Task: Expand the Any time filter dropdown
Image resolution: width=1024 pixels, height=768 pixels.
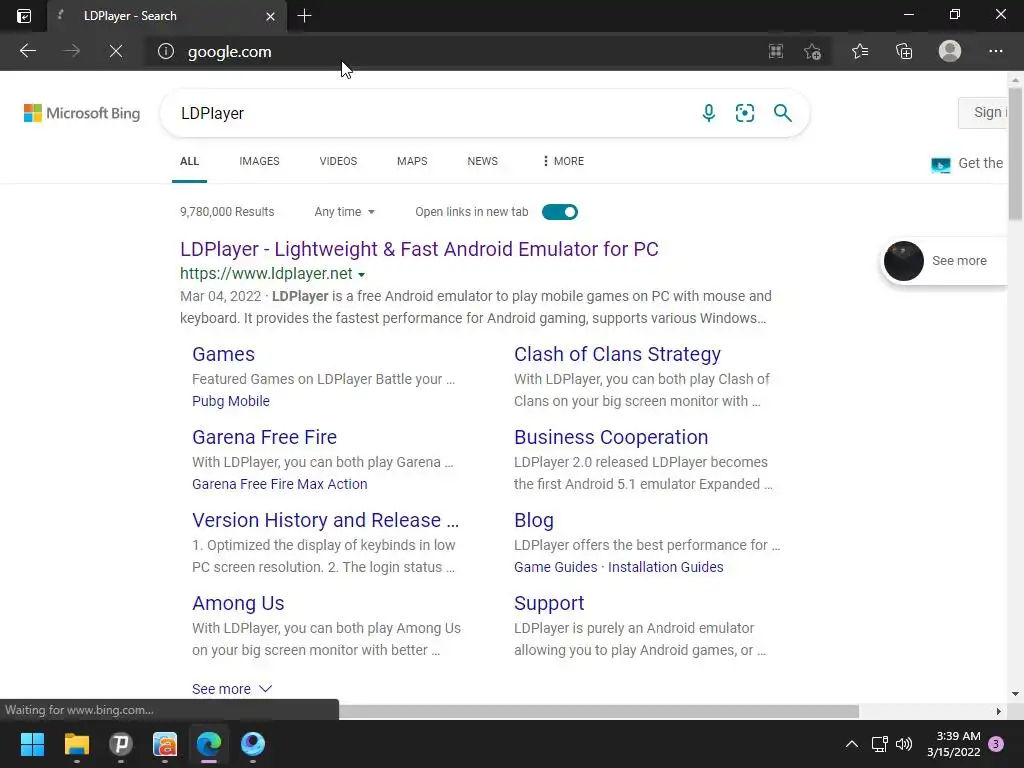Action: [x=344, y=212]
